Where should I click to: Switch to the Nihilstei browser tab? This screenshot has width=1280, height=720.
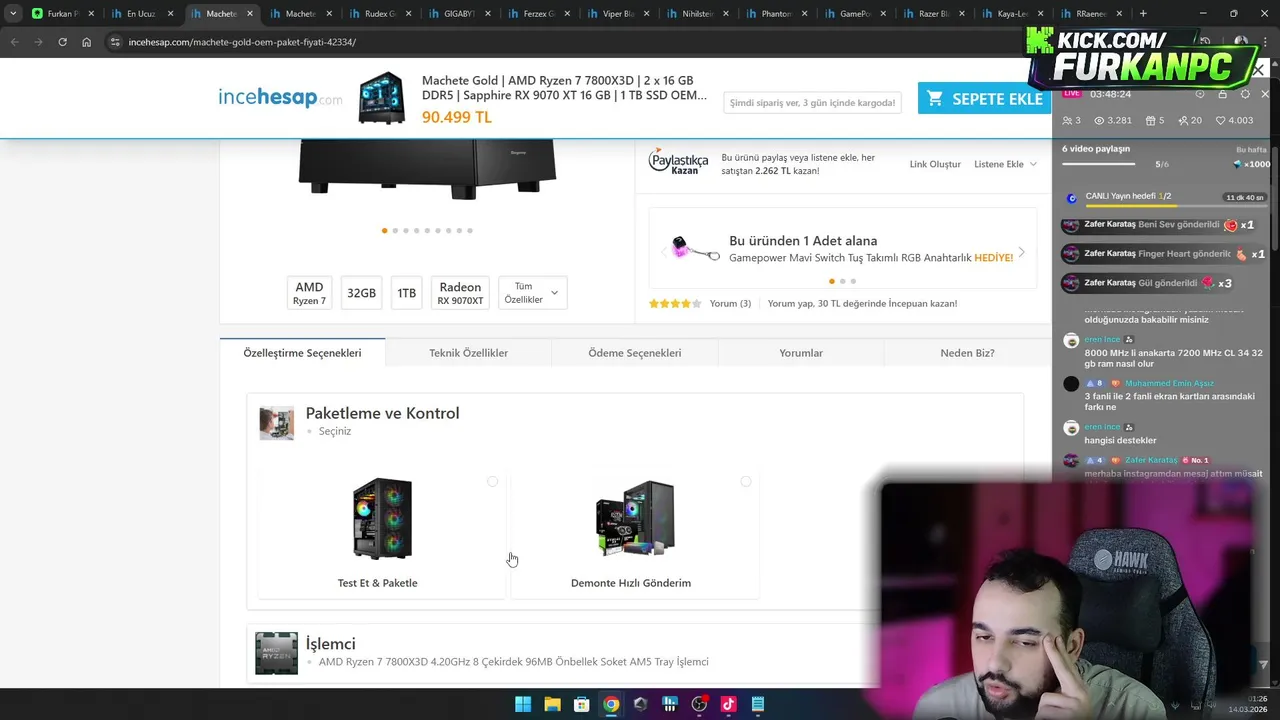pos(697,14)
